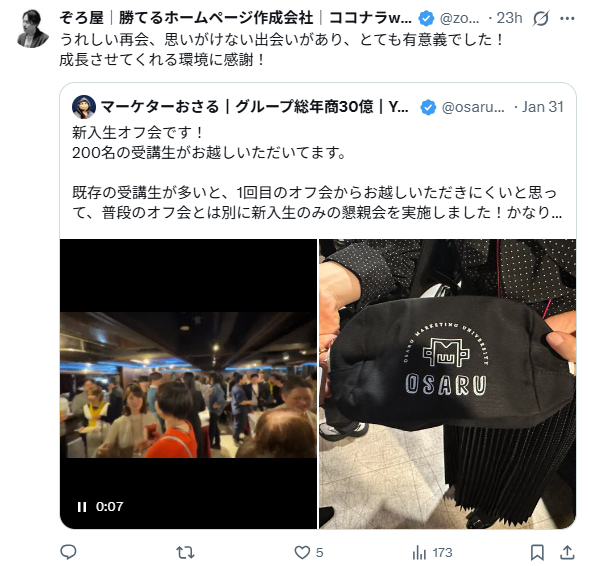The width and height of the screenshot is (590, 566).
Task: Open the OSARU black pouch photo
Action: pos(447,384)
